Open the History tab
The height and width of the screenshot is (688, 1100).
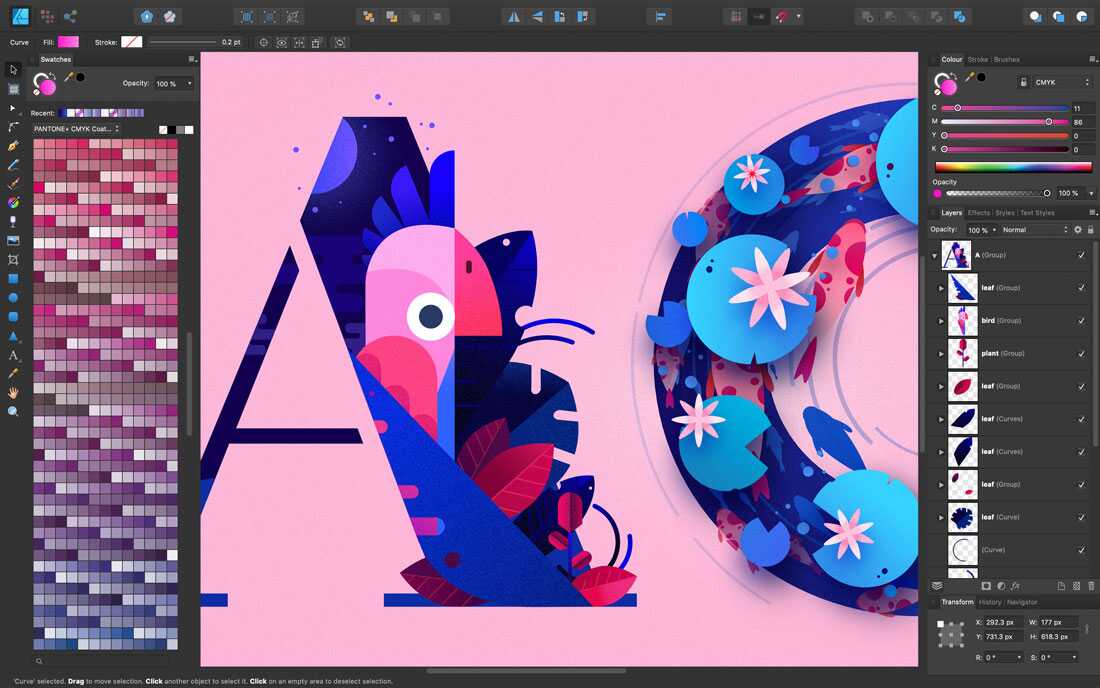tap(990, 602)
